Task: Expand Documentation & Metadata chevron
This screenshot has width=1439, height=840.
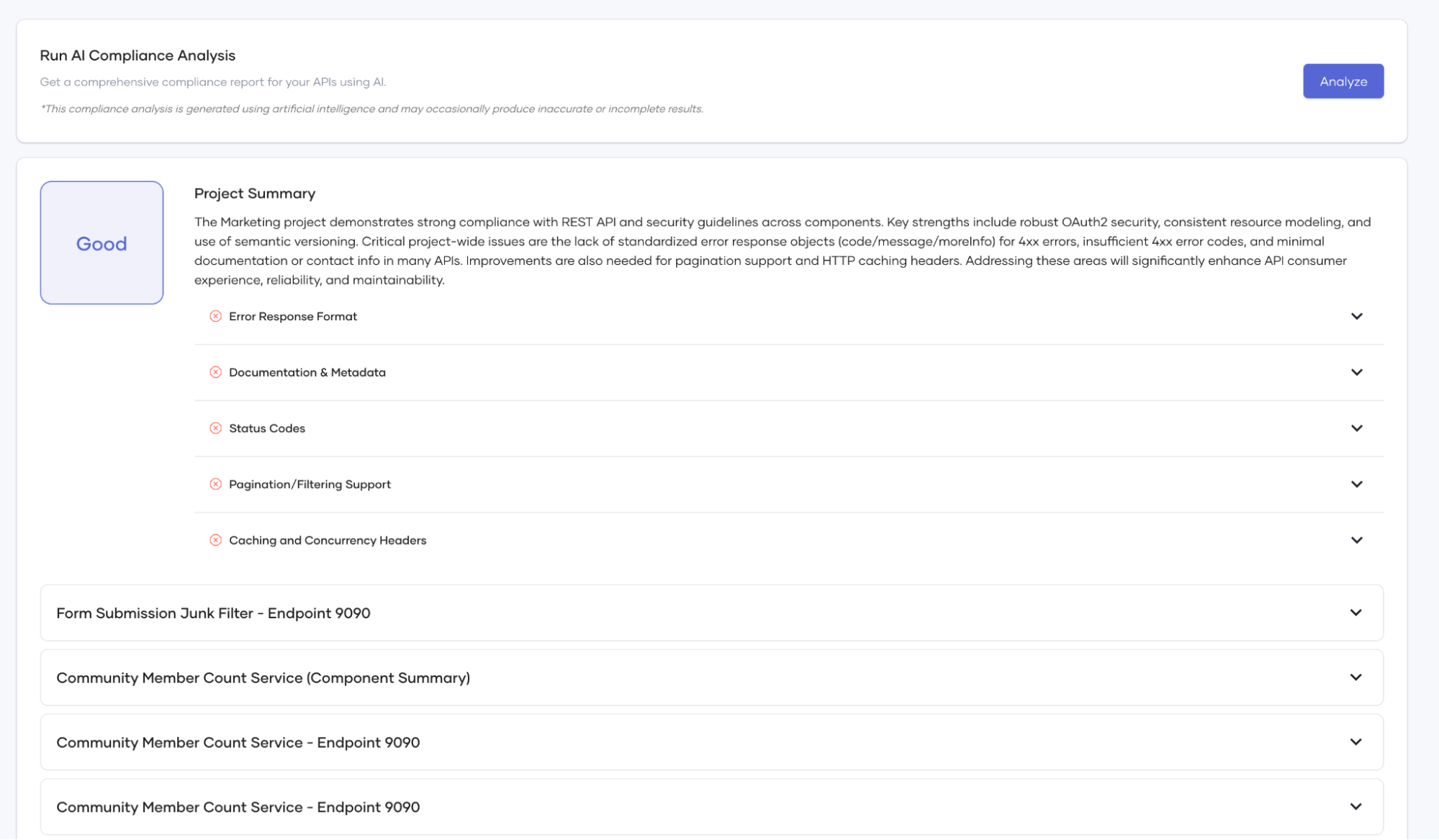Action: [1356, 372]
